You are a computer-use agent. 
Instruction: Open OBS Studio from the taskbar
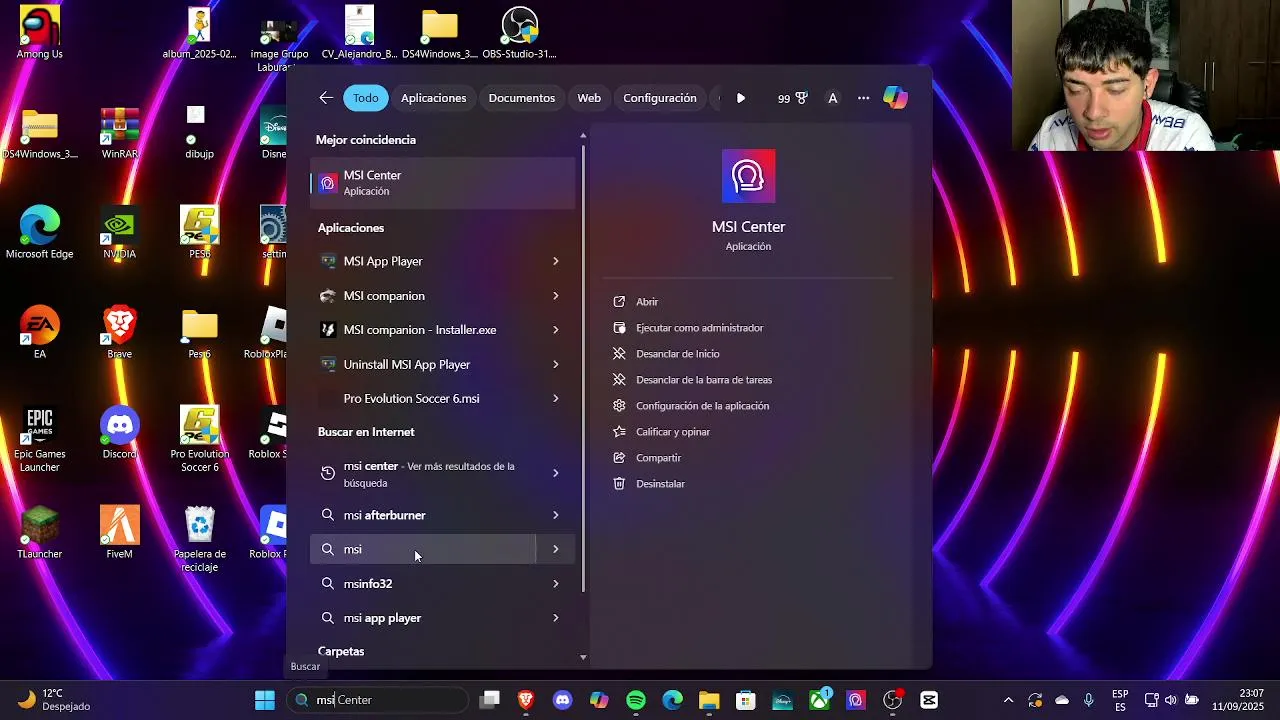click(x=893, y=700)
